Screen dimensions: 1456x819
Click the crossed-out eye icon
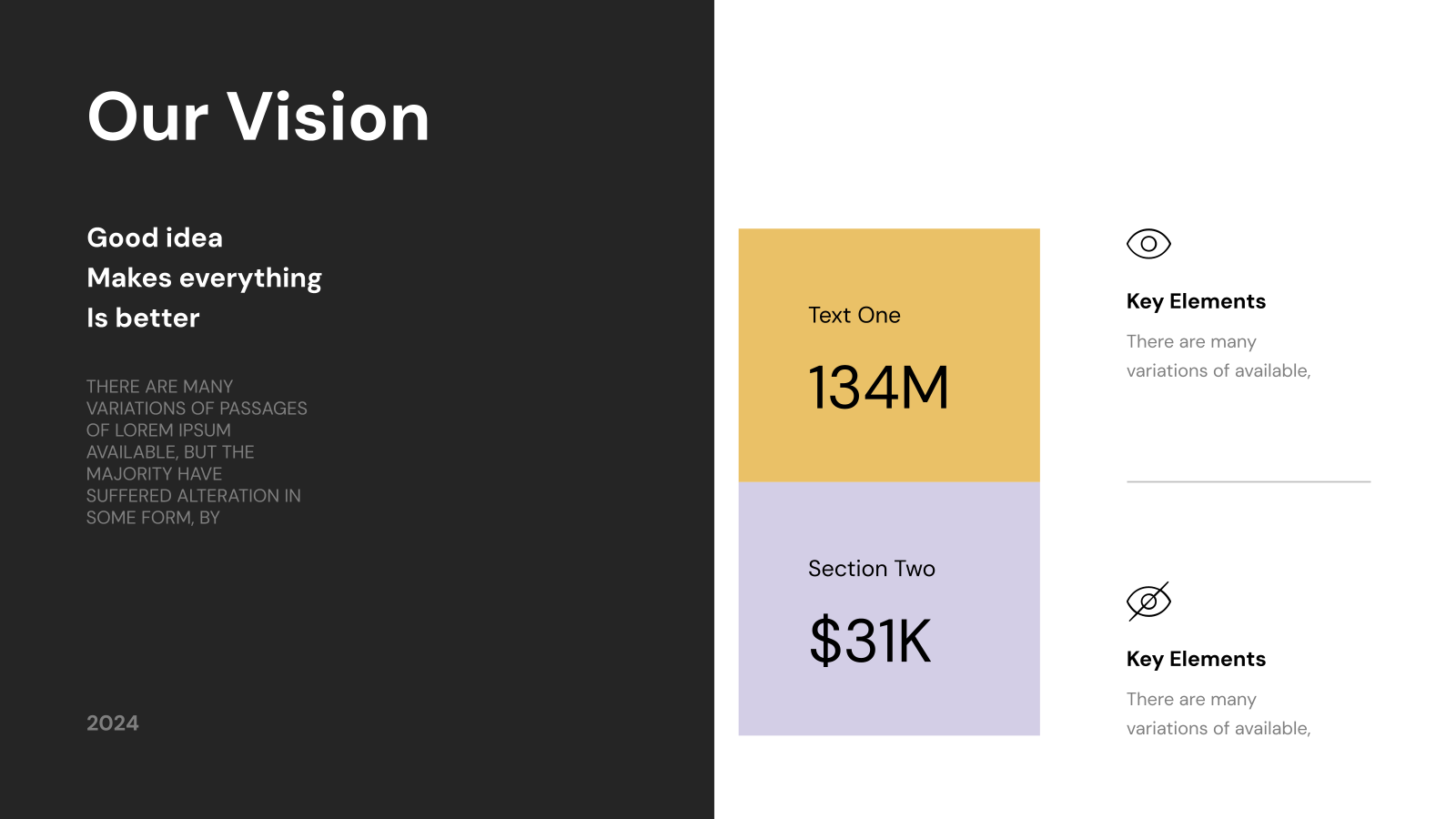(x=1148, y=602)
